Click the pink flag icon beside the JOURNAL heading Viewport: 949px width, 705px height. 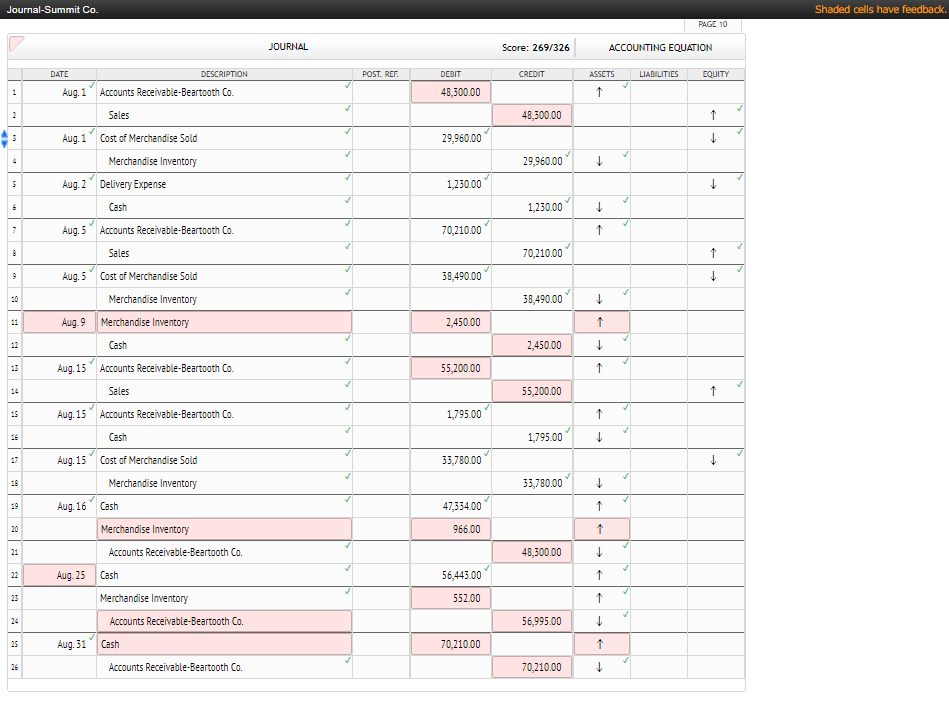point(16,44)
